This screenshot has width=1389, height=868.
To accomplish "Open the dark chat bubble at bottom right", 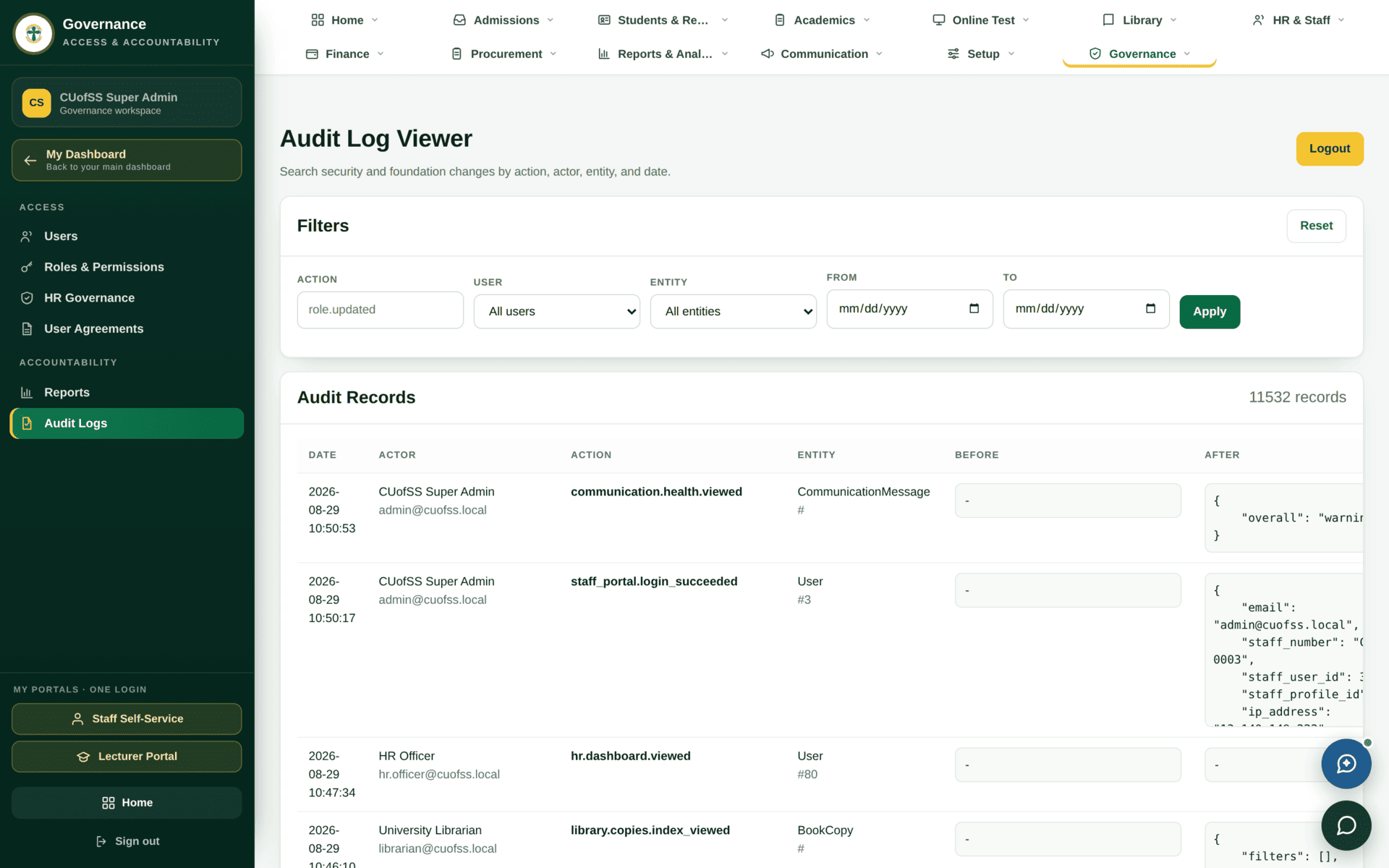I will (x=1346, y=825).
